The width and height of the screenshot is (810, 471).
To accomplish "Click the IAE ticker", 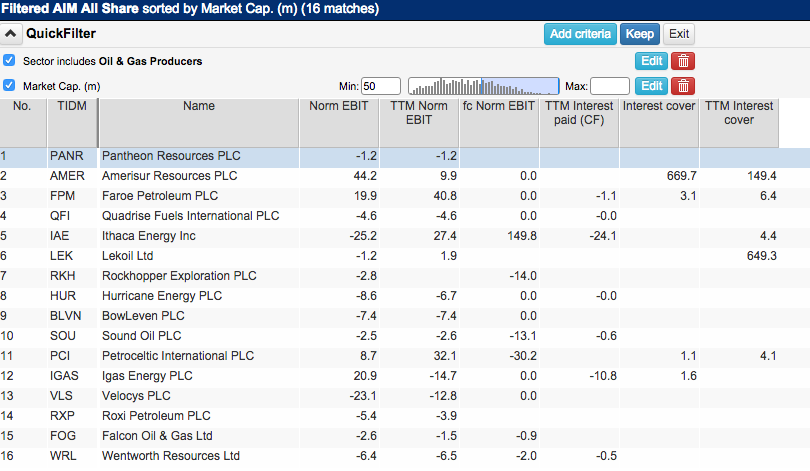I will click(59, 236).
